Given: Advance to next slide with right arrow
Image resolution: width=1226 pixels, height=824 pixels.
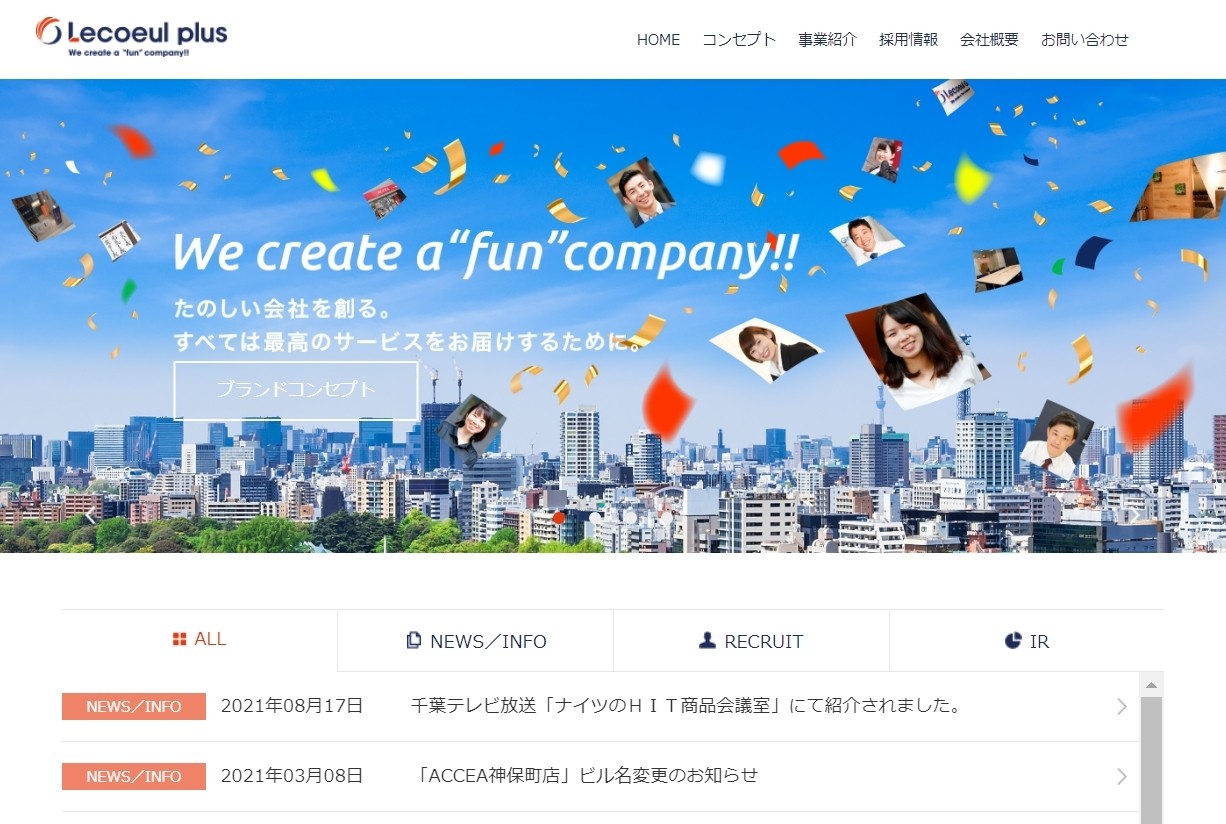Looking at the screenshot, I should click(1135, 515).
